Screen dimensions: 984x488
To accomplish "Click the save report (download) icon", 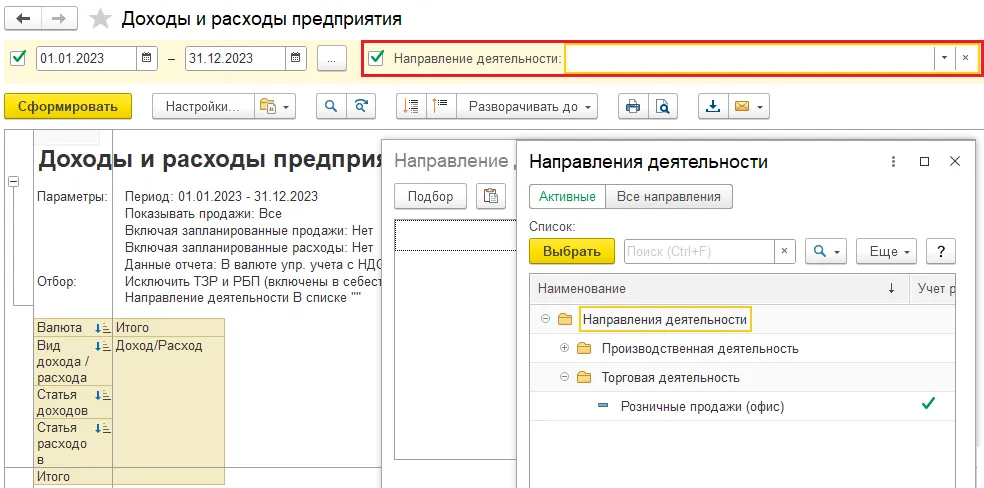I will point(713,106).
